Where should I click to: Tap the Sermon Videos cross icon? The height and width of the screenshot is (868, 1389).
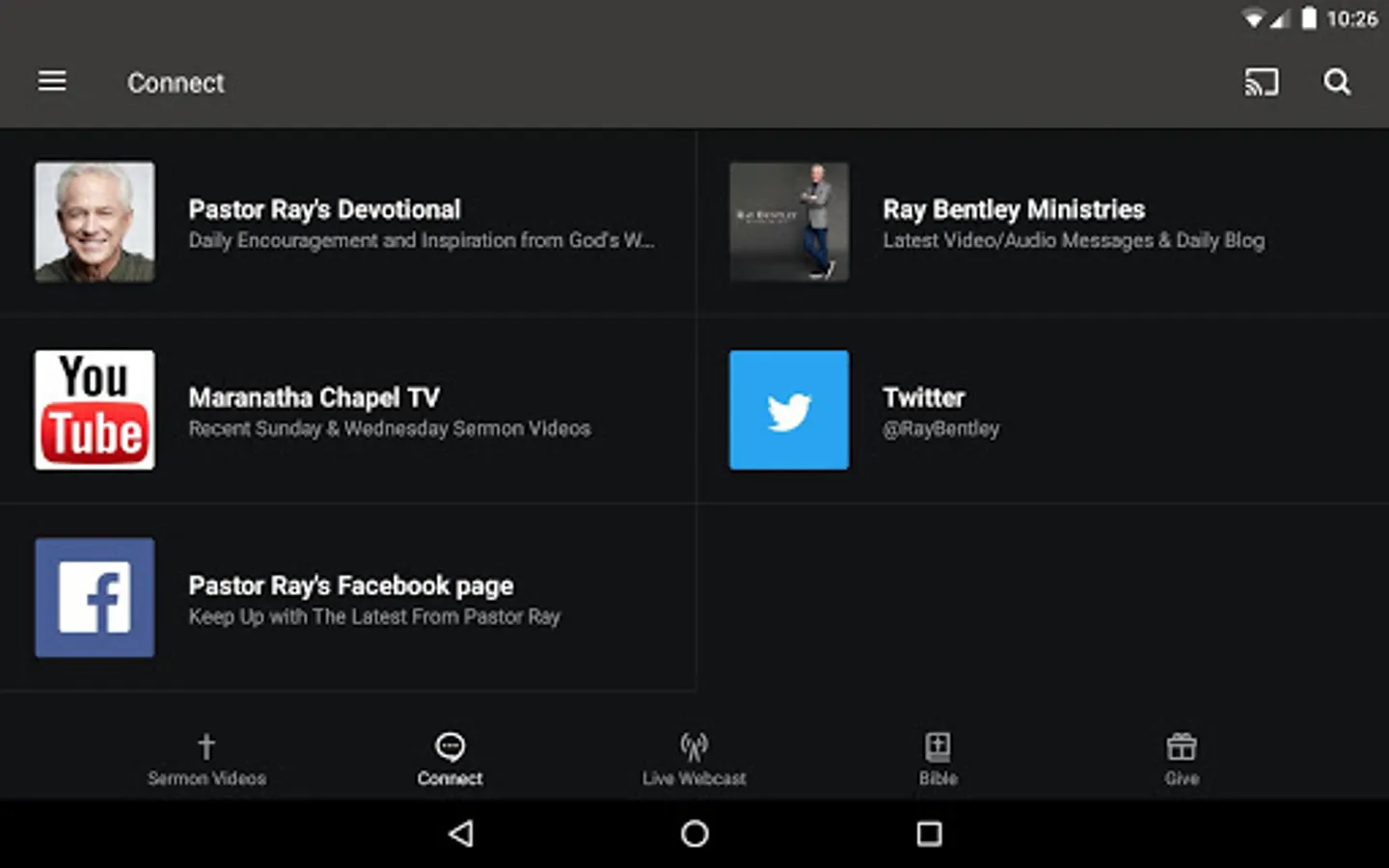click(206, 746)
